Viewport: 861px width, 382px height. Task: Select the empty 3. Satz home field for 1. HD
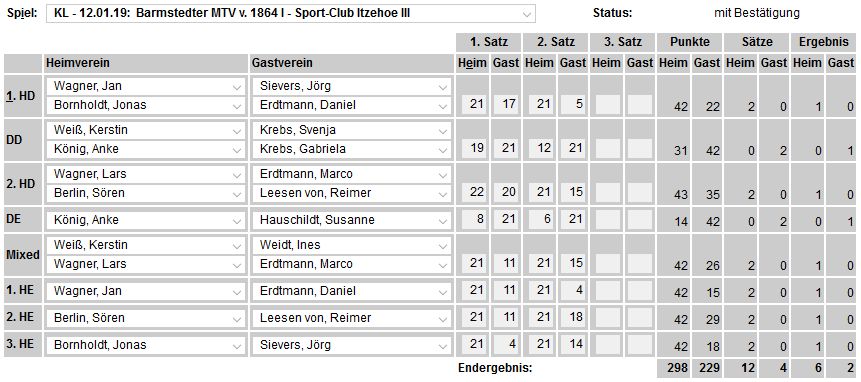[608, 104]
